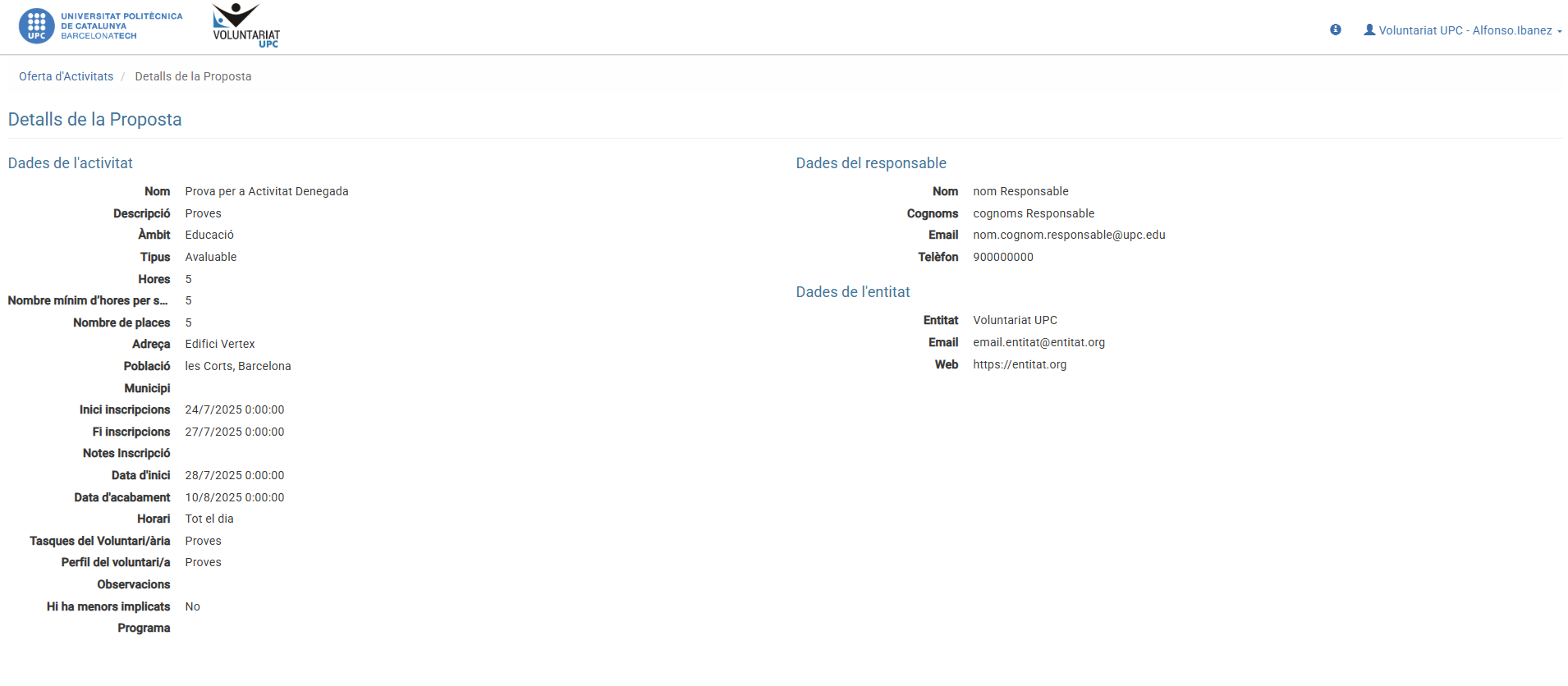Click the Dades de l'entitat section heading
This screenshot has height=686, width=1568.
pyautogui.click(x=852, y=292)
